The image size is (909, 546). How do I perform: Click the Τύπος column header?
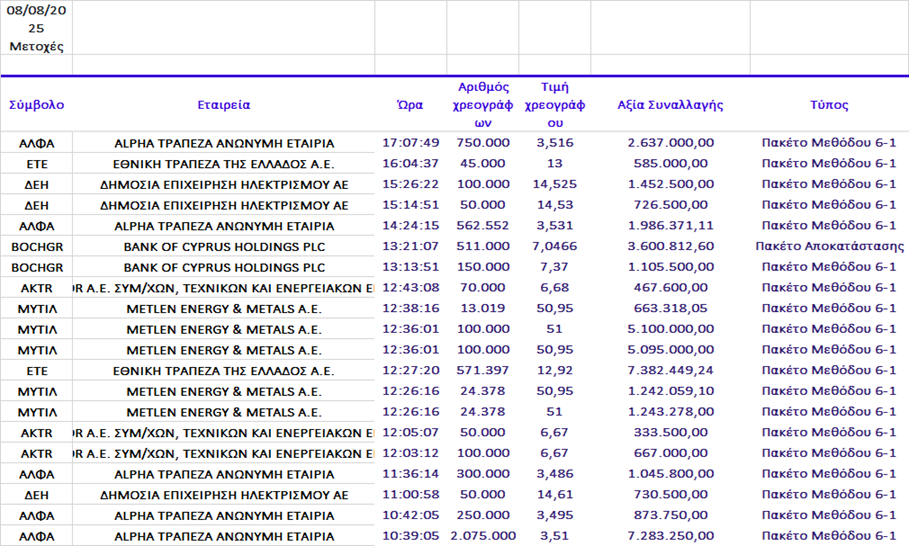point(828,104)
